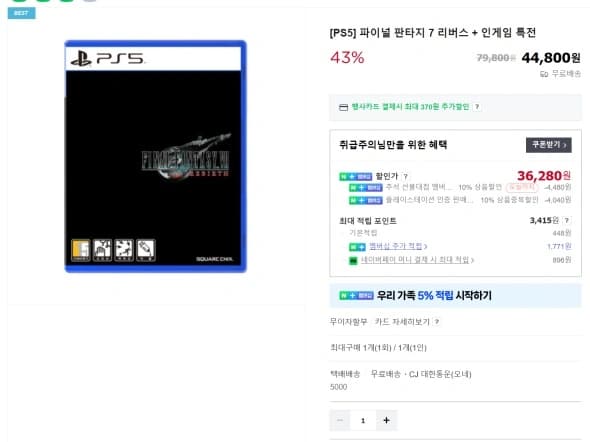Click the 무이자할부 label

[x=348, y=322]
